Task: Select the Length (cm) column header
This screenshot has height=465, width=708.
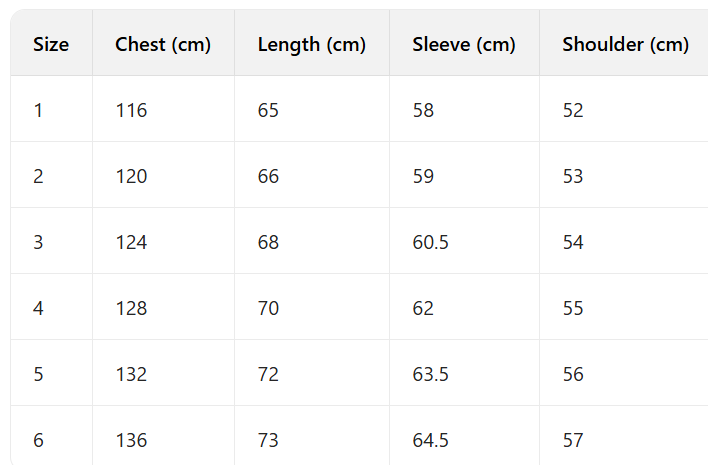Action: 311,44
